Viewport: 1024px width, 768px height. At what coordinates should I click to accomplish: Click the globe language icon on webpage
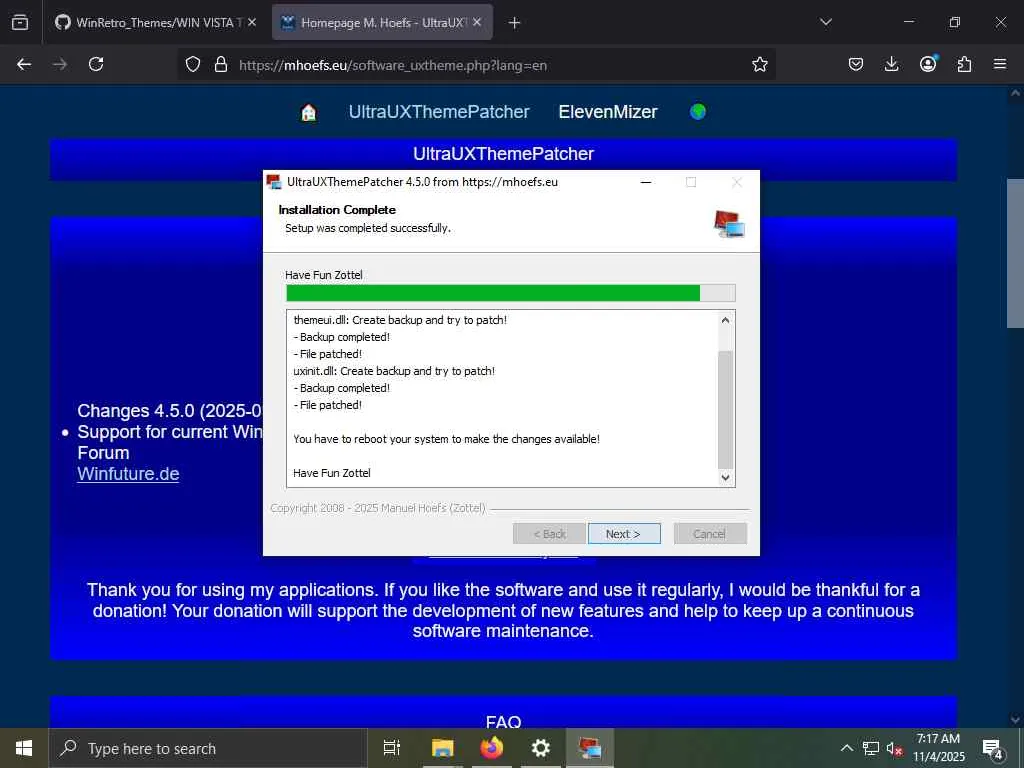click(697, 112)
